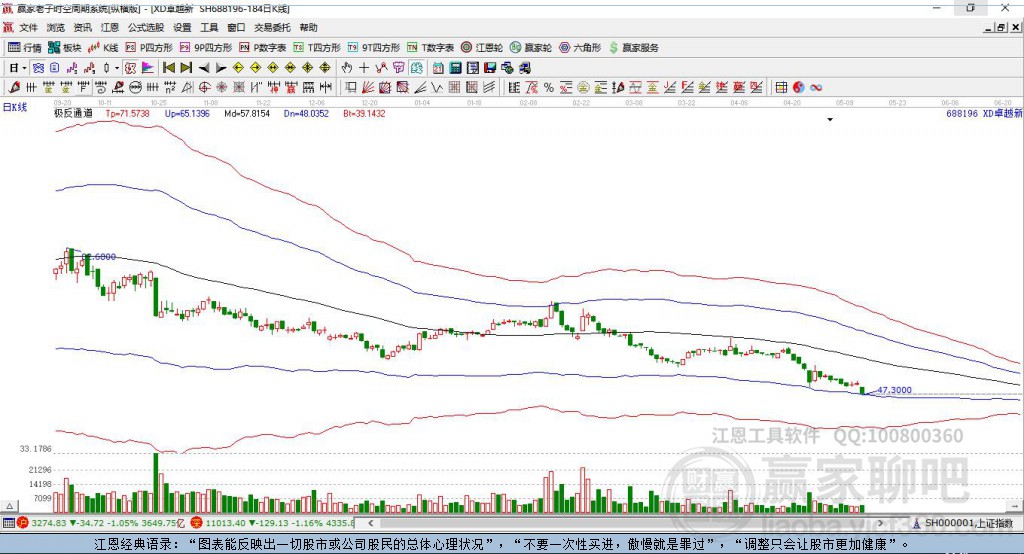Open the P数字表 number table
This screenshot has height=554, width=1024.
pos(263,48)
